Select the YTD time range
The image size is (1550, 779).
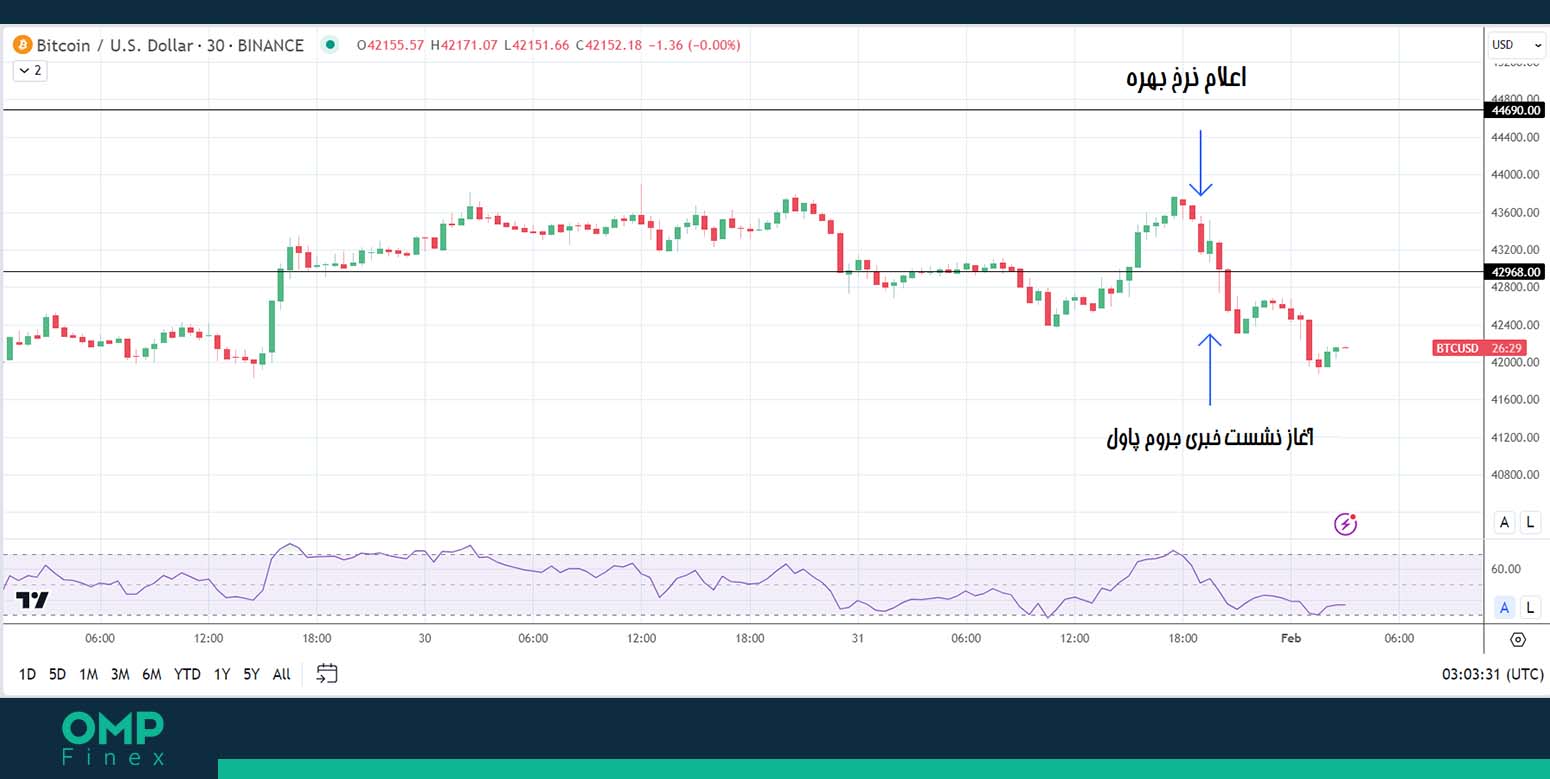point(187,674)
